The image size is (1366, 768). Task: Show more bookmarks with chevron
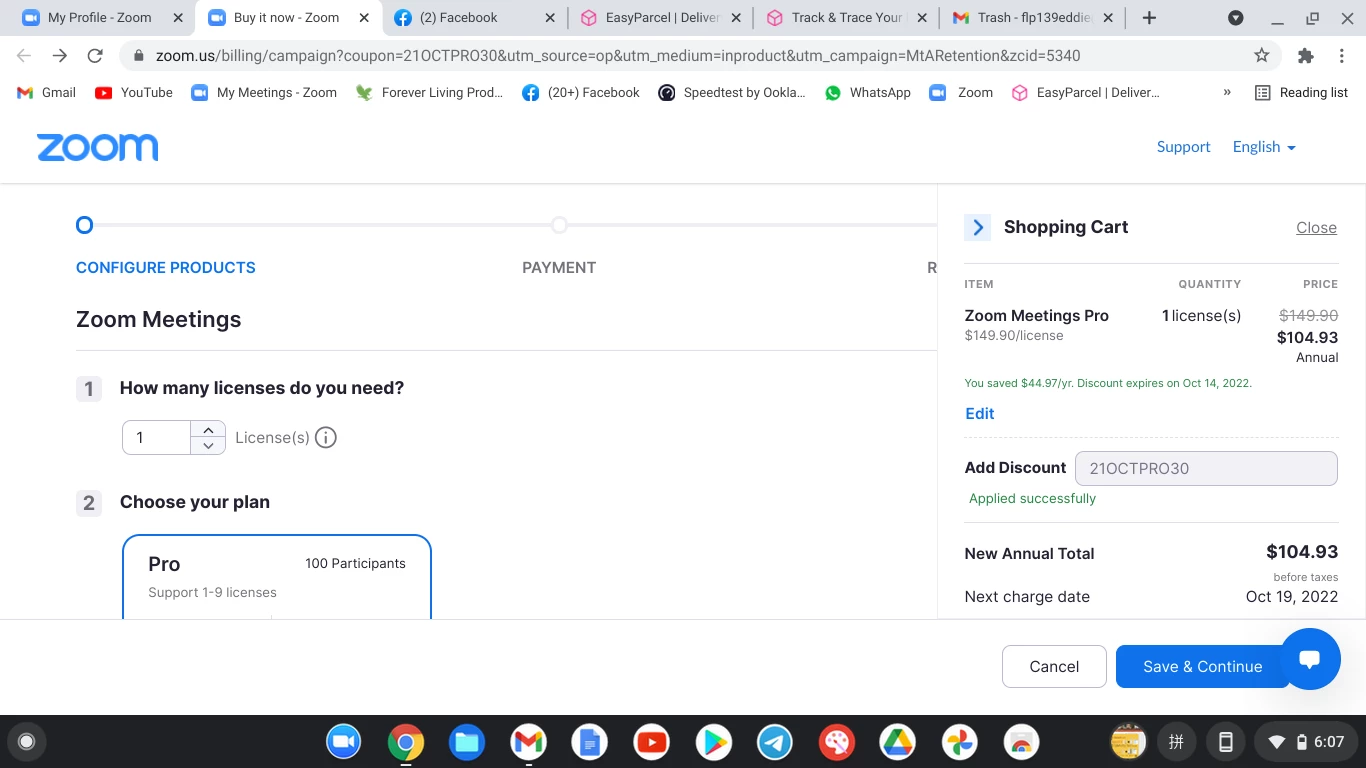point(1227,92)
